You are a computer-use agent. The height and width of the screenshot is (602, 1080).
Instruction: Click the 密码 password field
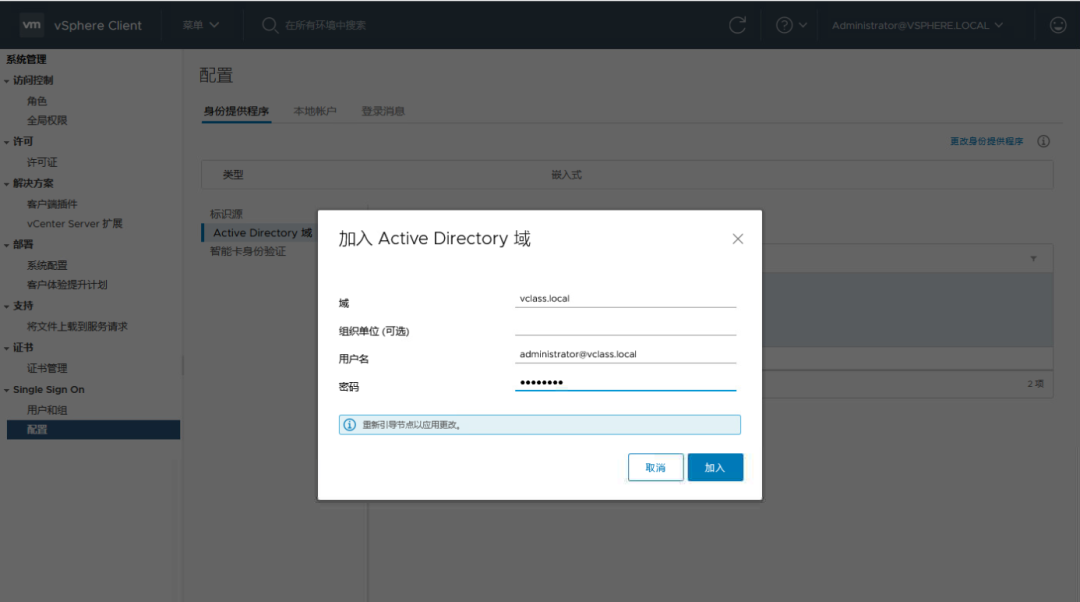tap(625, 382)
